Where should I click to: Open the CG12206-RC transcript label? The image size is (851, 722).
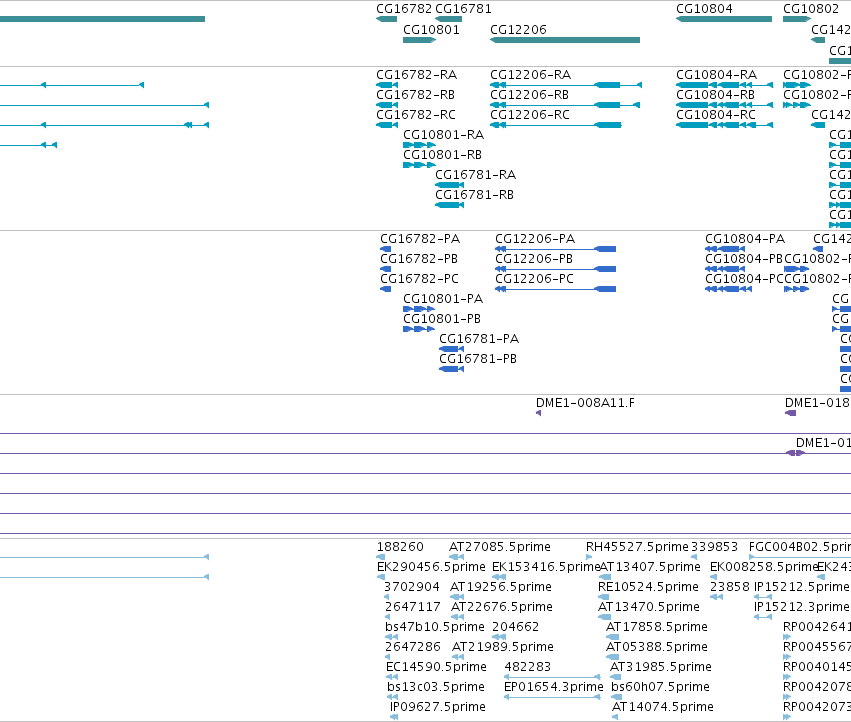[530, 115]
